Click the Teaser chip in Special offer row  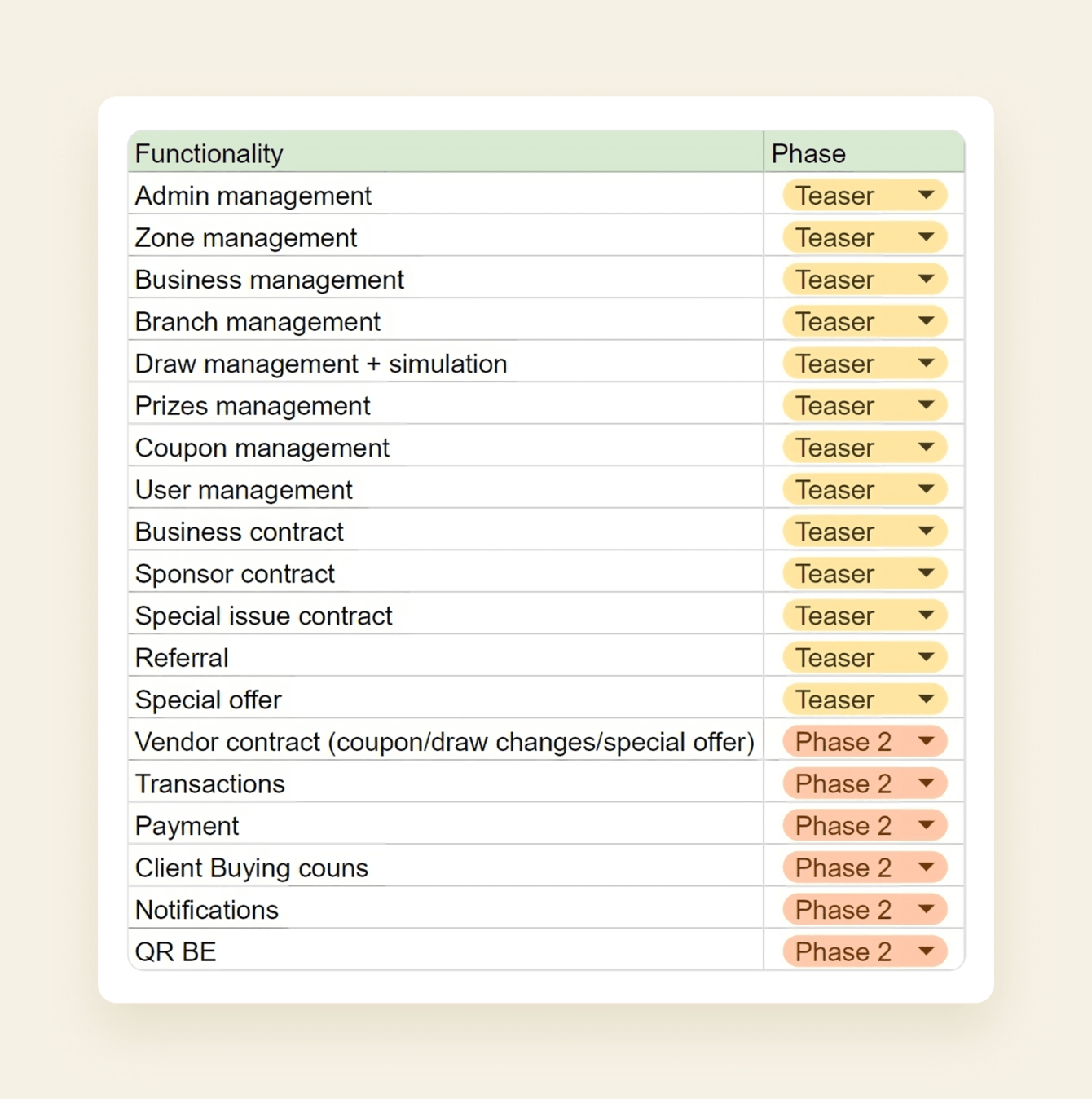tap(836, 700)
